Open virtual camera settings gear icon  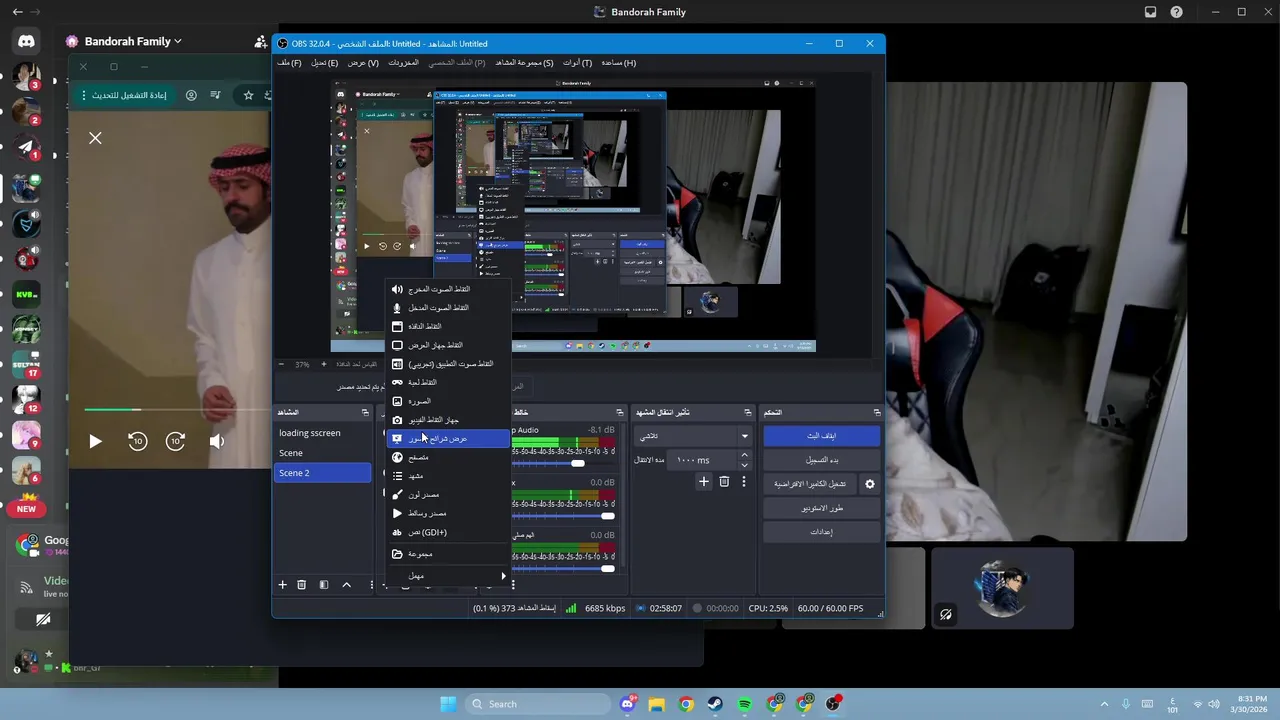(870, 484)
